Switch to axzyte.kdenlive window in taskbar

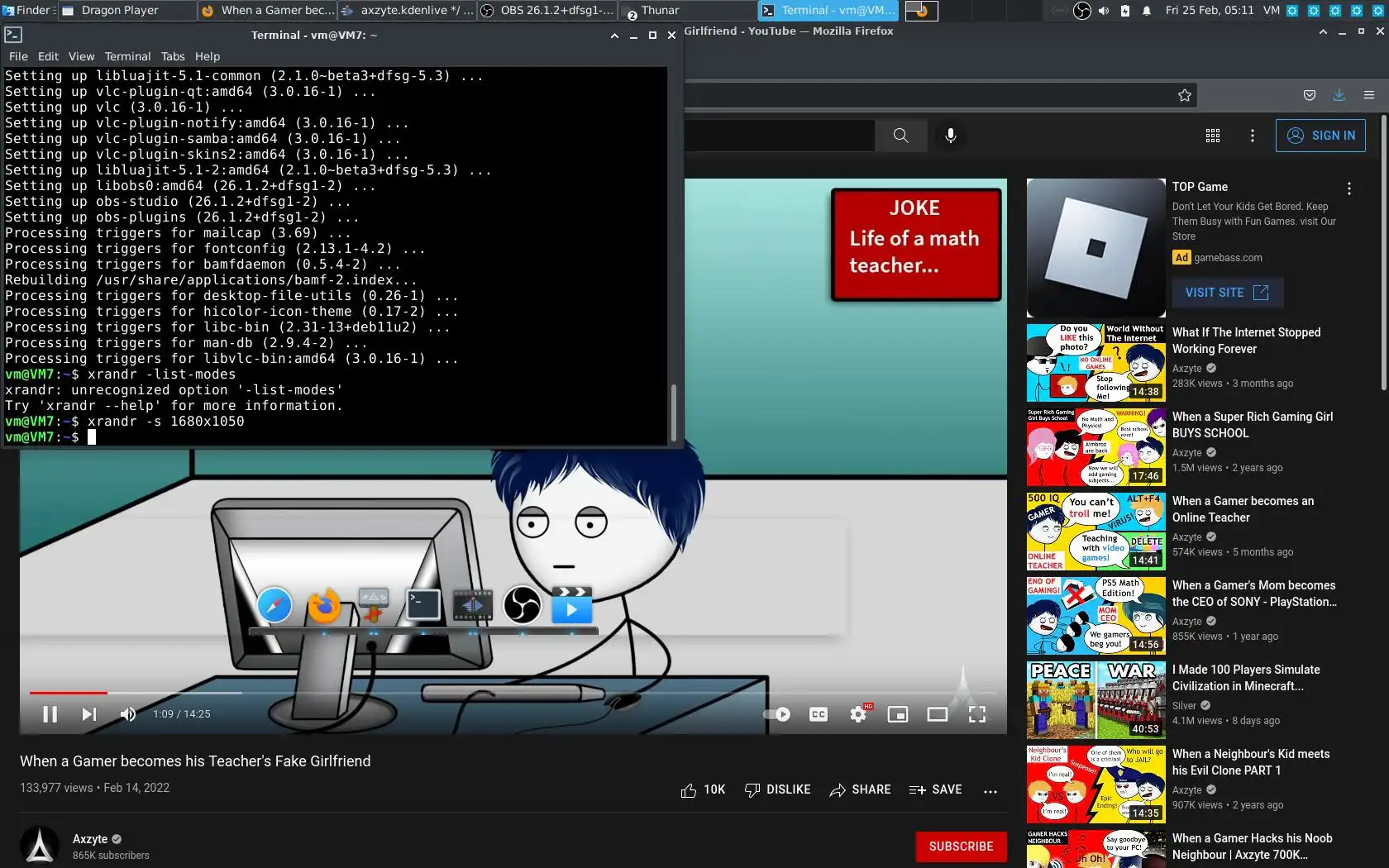click(407, 11)
